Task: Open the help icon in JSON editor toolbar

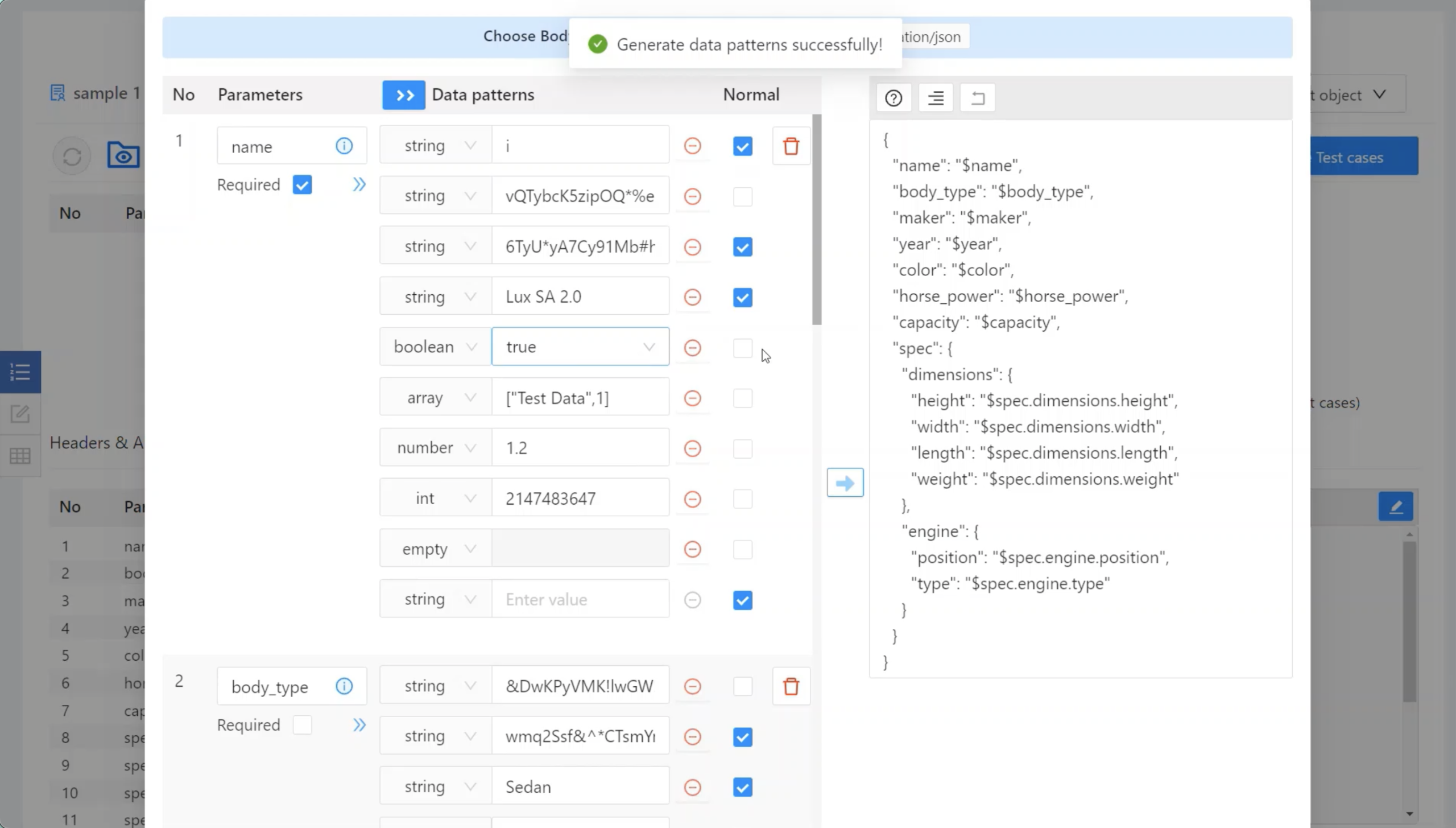Action: [x=893, y=98]
